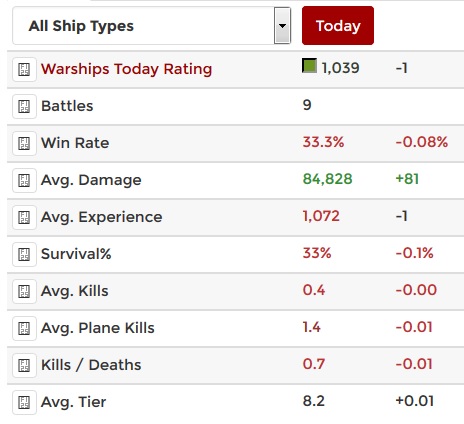This screenshot has height=424, width=464.
Task: Show chart for Avg. Damage row icon
Action: tap(24, 181)
